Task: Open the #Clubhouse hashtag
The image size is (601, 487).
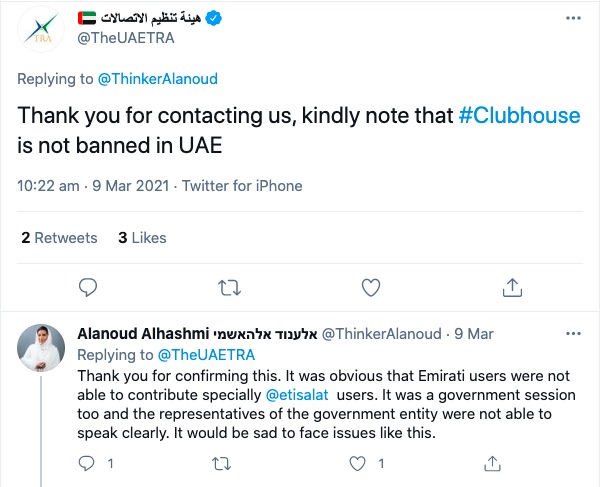Action: (x=519, y=115)
